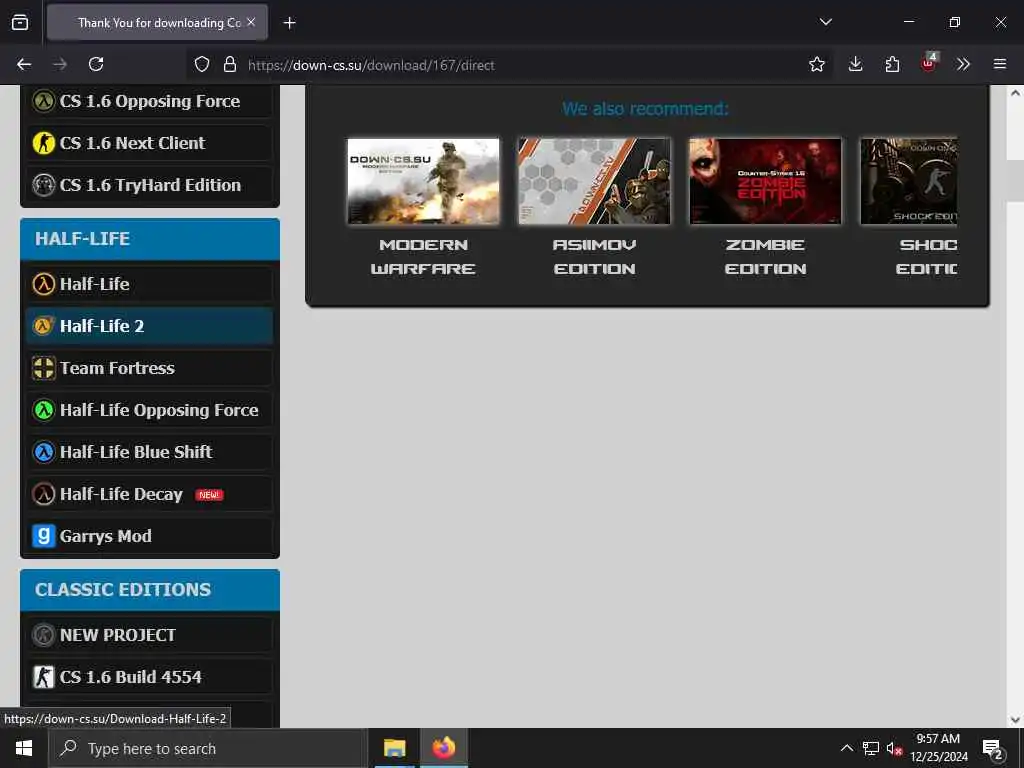Click the browser Back arrow
Screen dimensions: 1024x768
click(24, 64)
